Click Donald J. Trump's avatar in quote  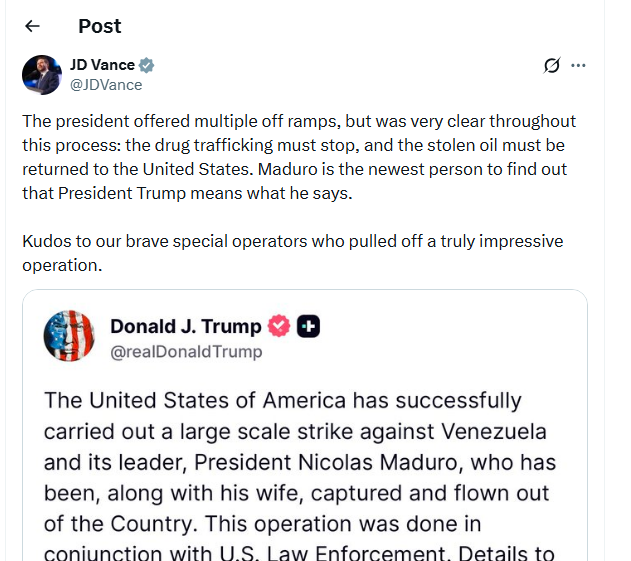pyautogui.click(x=68, y=336)
